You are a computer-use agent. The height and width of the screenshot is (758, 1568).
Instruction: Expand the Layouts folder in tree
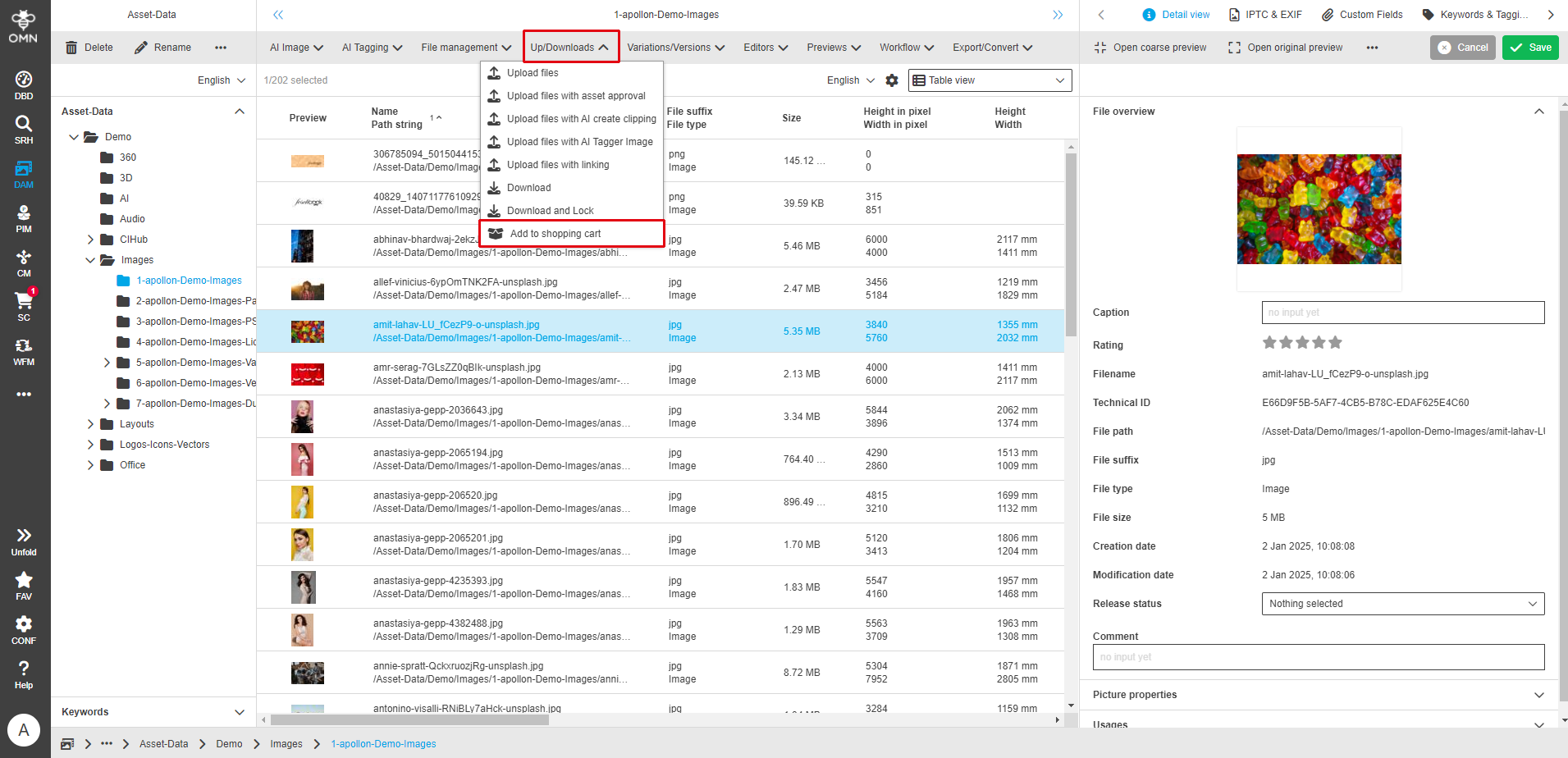tap(91, 424)
